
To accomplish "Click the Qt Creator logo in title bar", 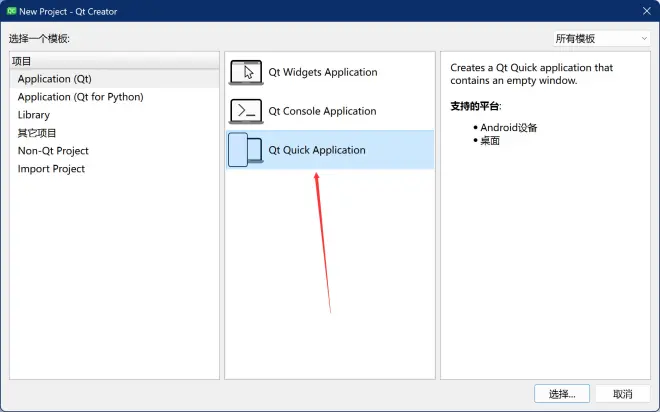I will (11, 11).
